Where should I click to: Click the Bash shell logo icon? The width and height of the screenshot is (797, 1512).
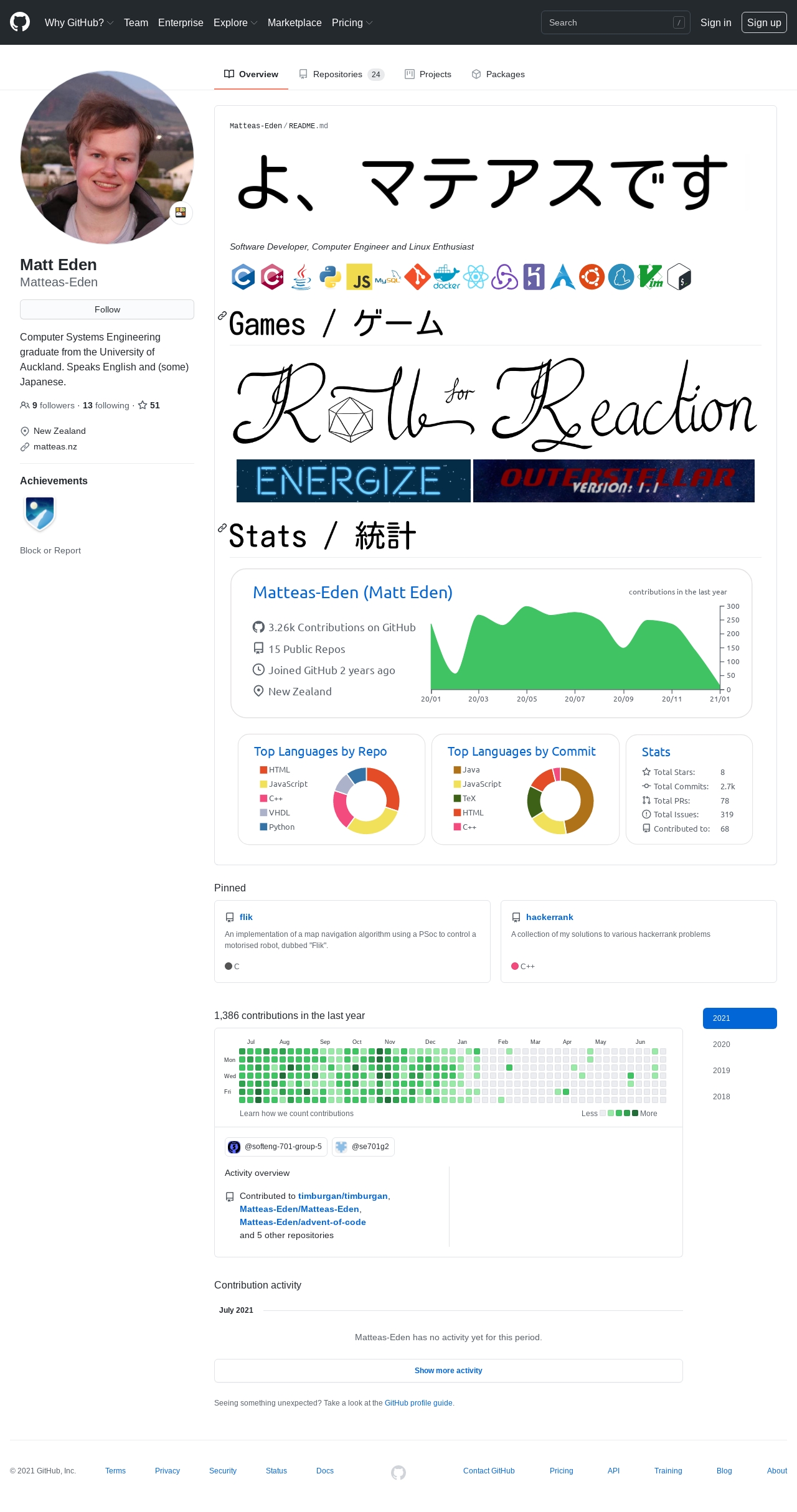pos(679,277)
